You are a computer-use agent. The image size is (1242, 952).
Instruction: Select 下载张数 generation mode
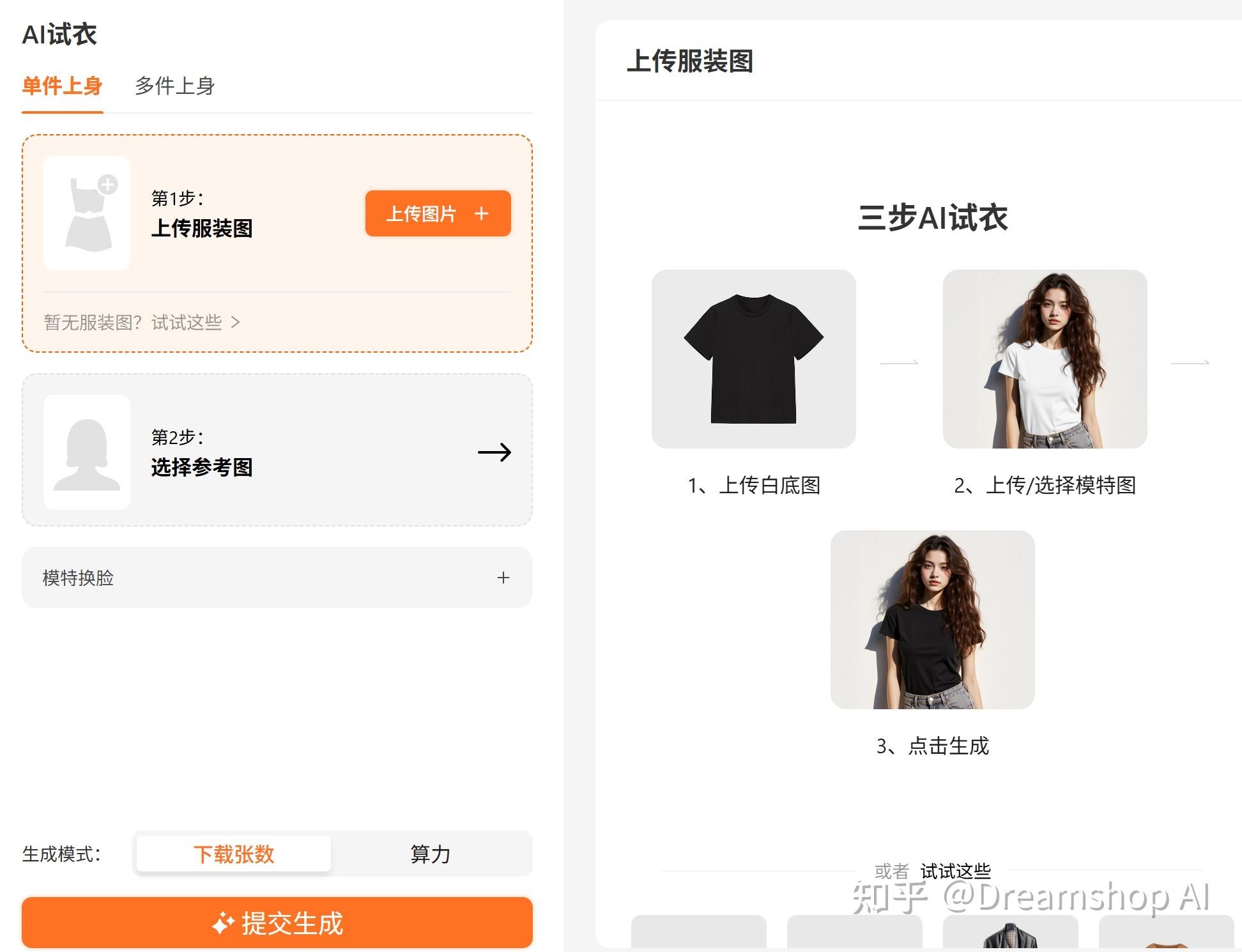(234, 854)
